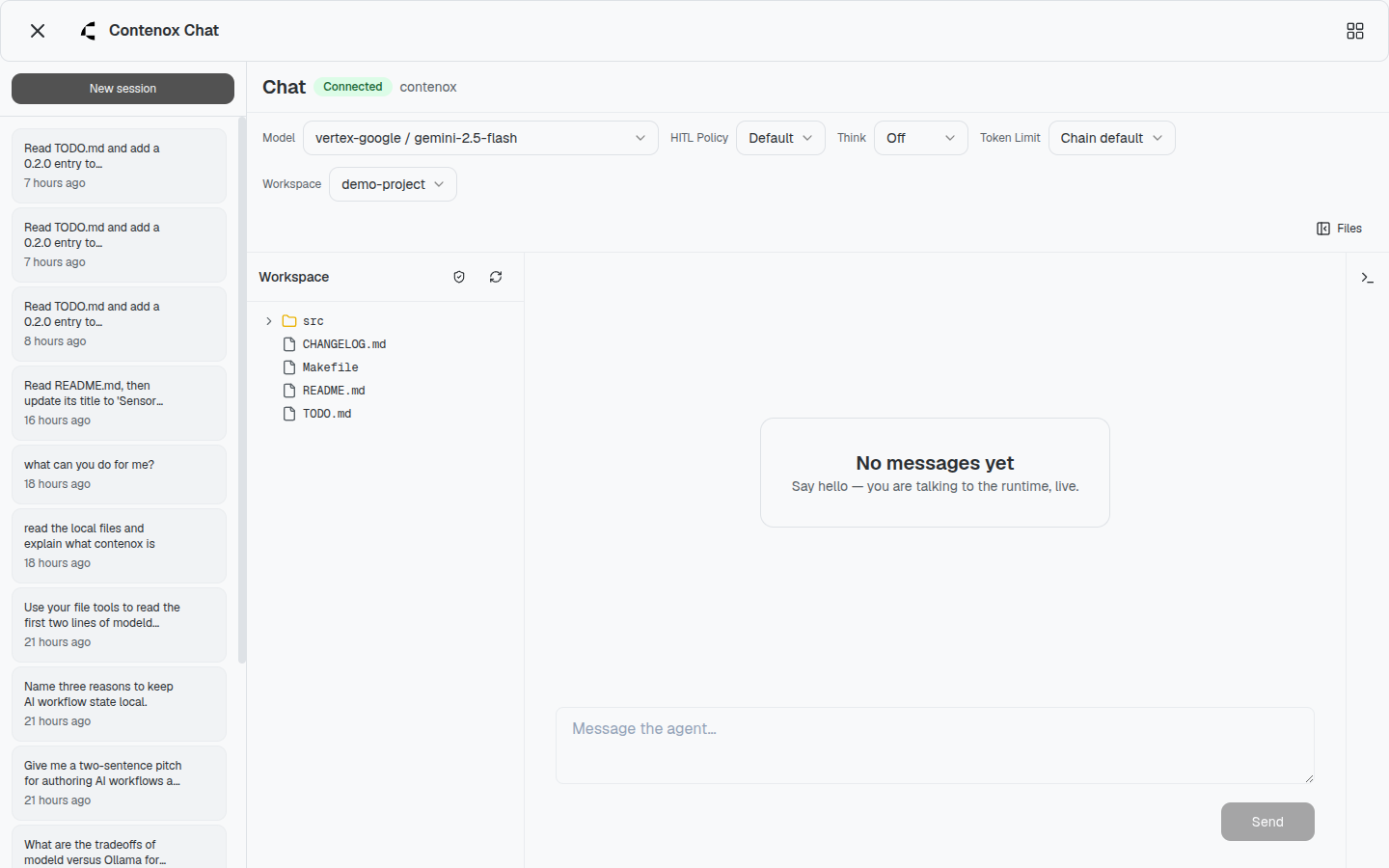This screenshot has height=868, width=1389.
Task: Click the TODO.md file icon
Action: pyautogui.click(x=289, y=414)
